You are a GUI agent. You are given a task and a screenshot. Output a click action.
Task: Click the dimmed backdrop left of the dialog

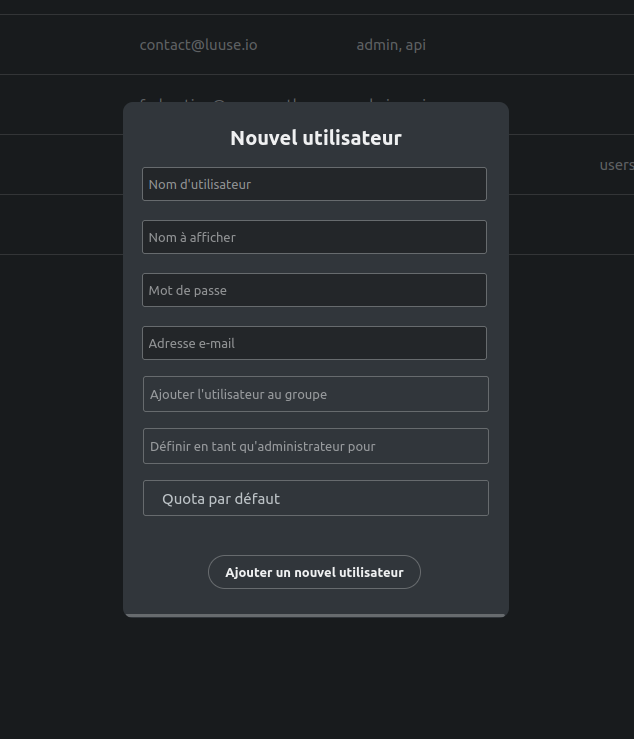point(60,400)
